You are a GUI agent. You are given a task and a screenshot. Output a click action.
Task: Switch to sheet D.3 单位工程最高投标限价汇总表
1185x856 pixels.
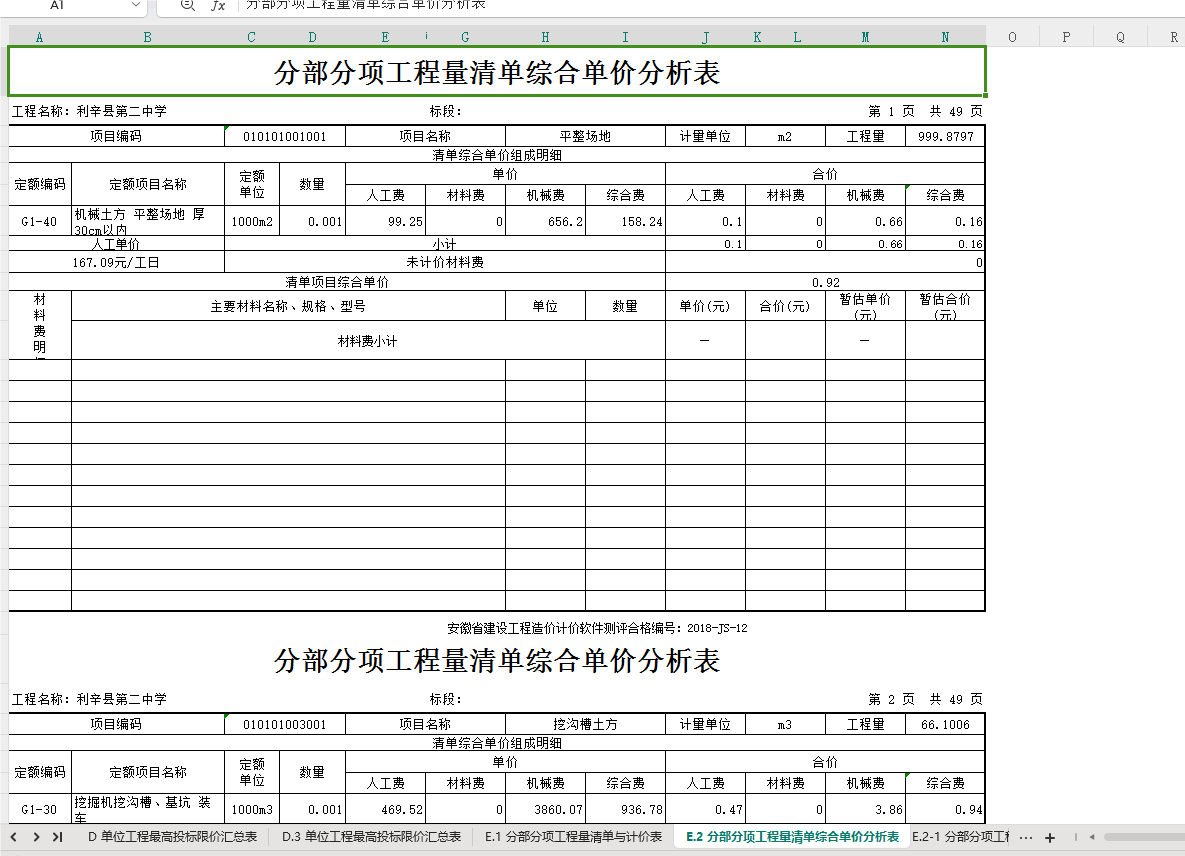tap(371, 837)
